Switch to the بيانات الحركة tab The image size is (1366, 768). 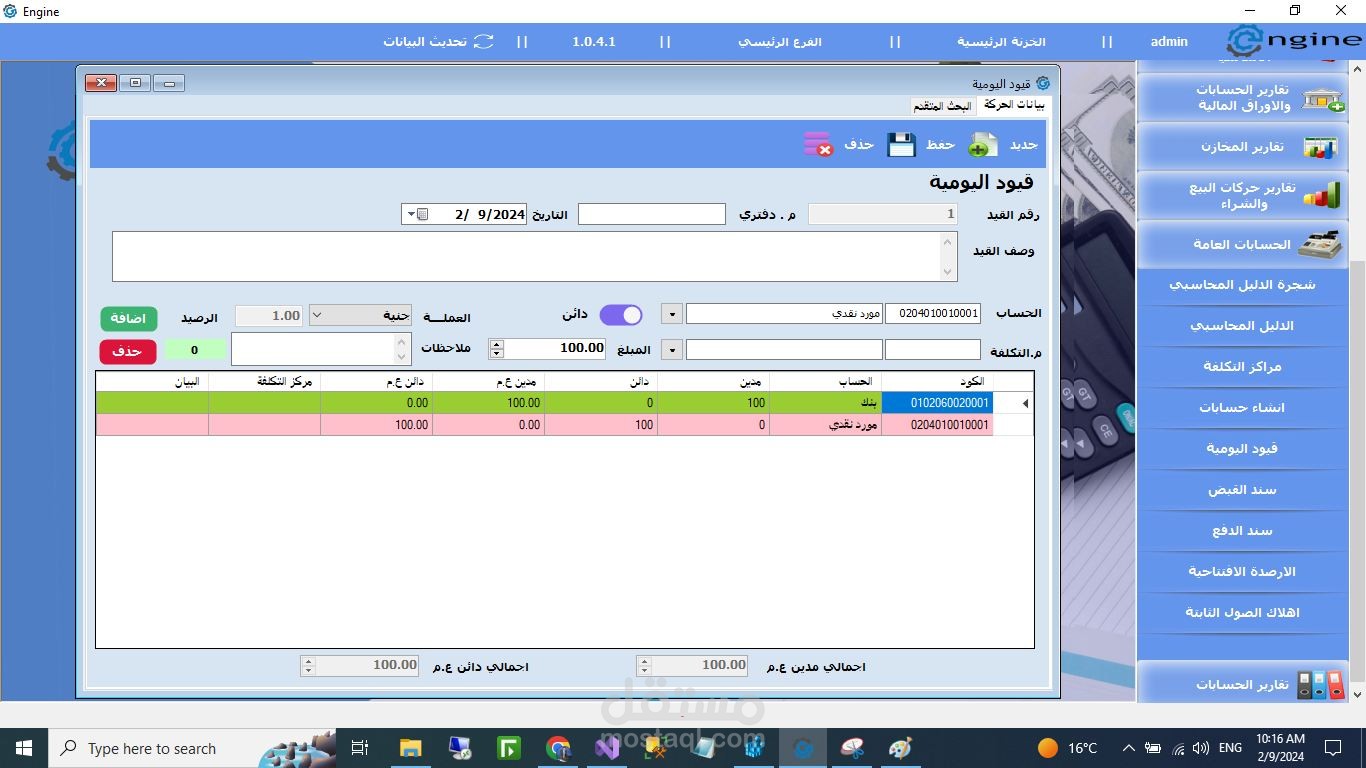pyautogui.click(x=1014, y=105)
